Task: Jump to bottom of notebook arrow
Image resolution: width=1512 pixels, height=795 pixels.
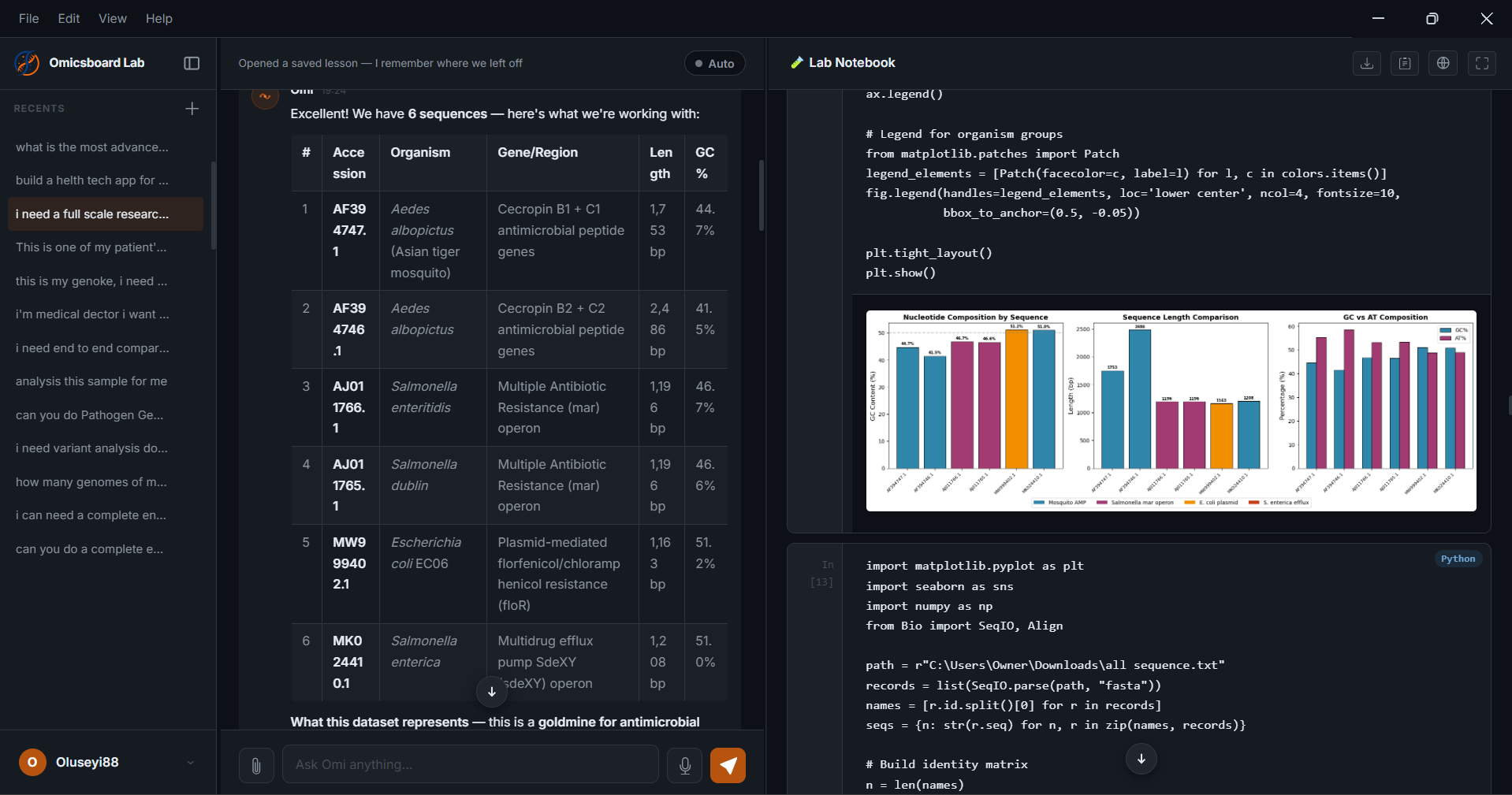Action: (1141, 759)
